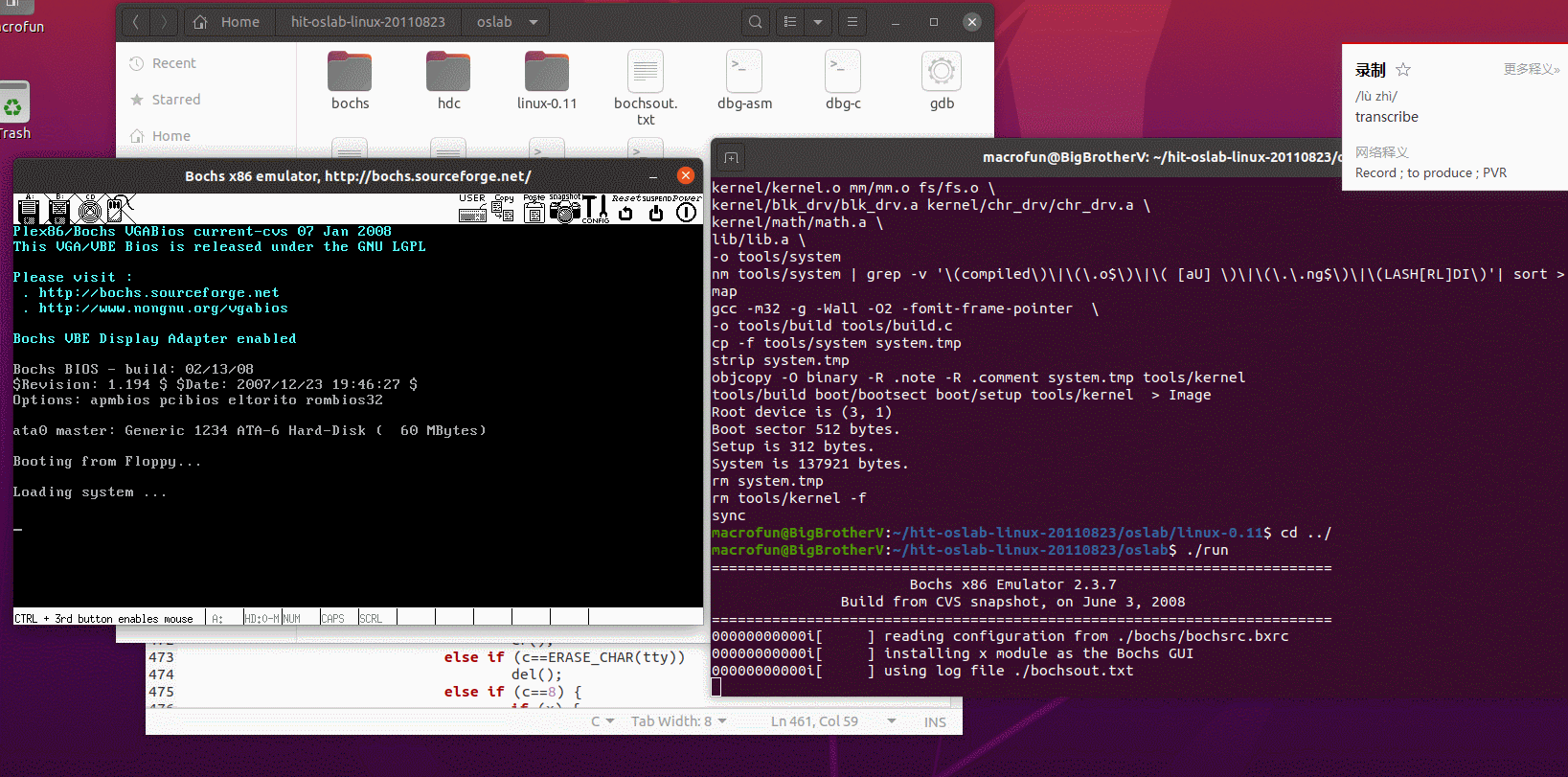Click the 'Loading system ...' line in Bochs

pyautogui.click(x=90, y=492)
